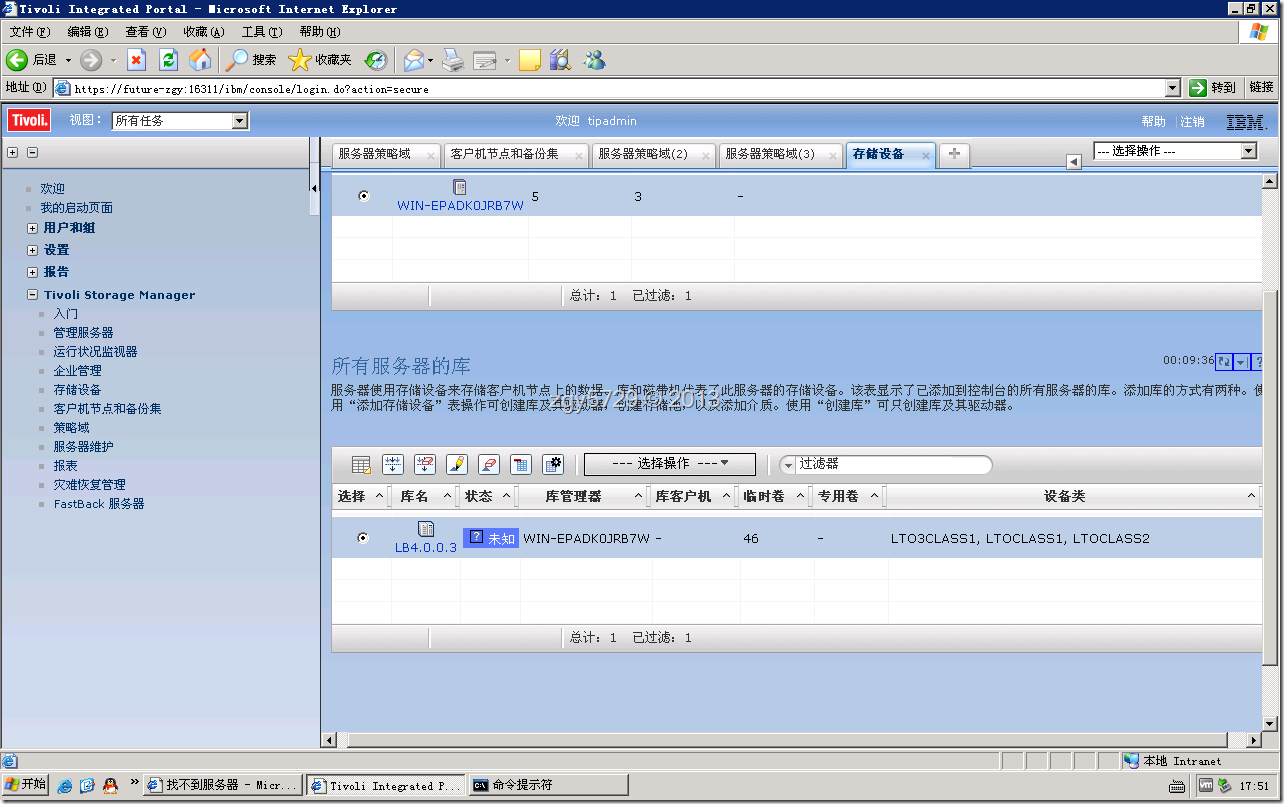1284x804 pixels.
Task: Switch to the 服务器策略域(2) tab
Action: point(643,154)
